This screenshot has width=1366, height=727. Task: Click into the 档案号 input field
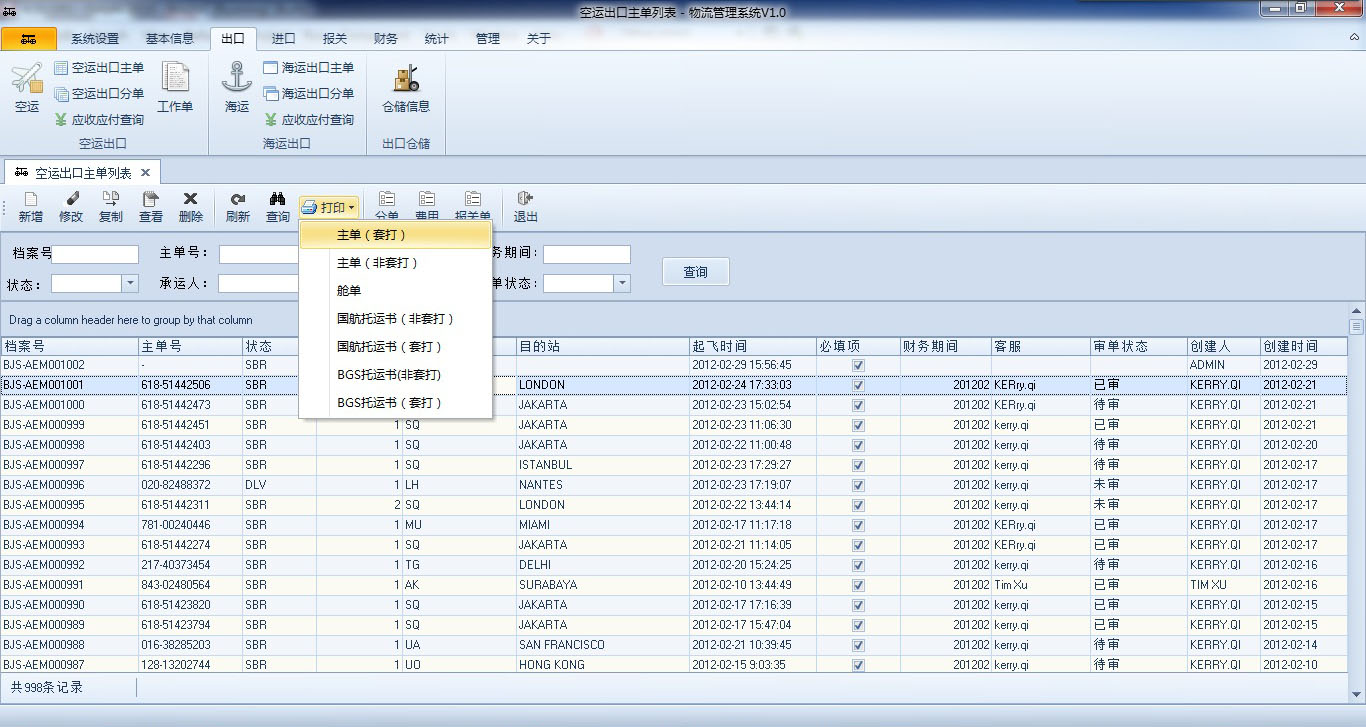pyautogui.click(x=96, y=254)
